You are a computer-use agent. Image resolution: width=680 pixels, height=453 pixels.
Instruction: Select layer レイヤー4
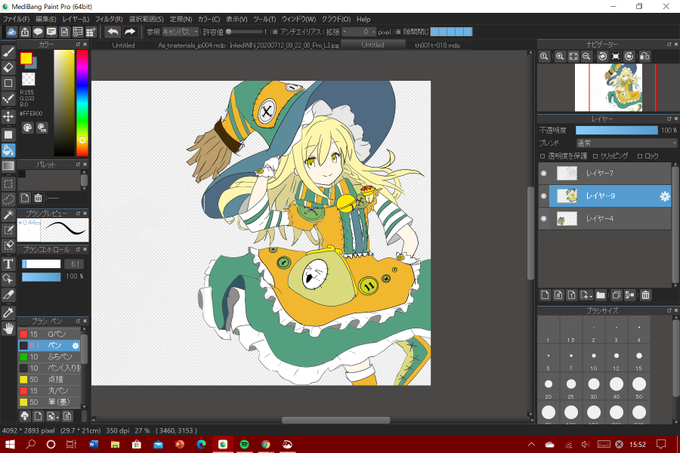(605, 219)
